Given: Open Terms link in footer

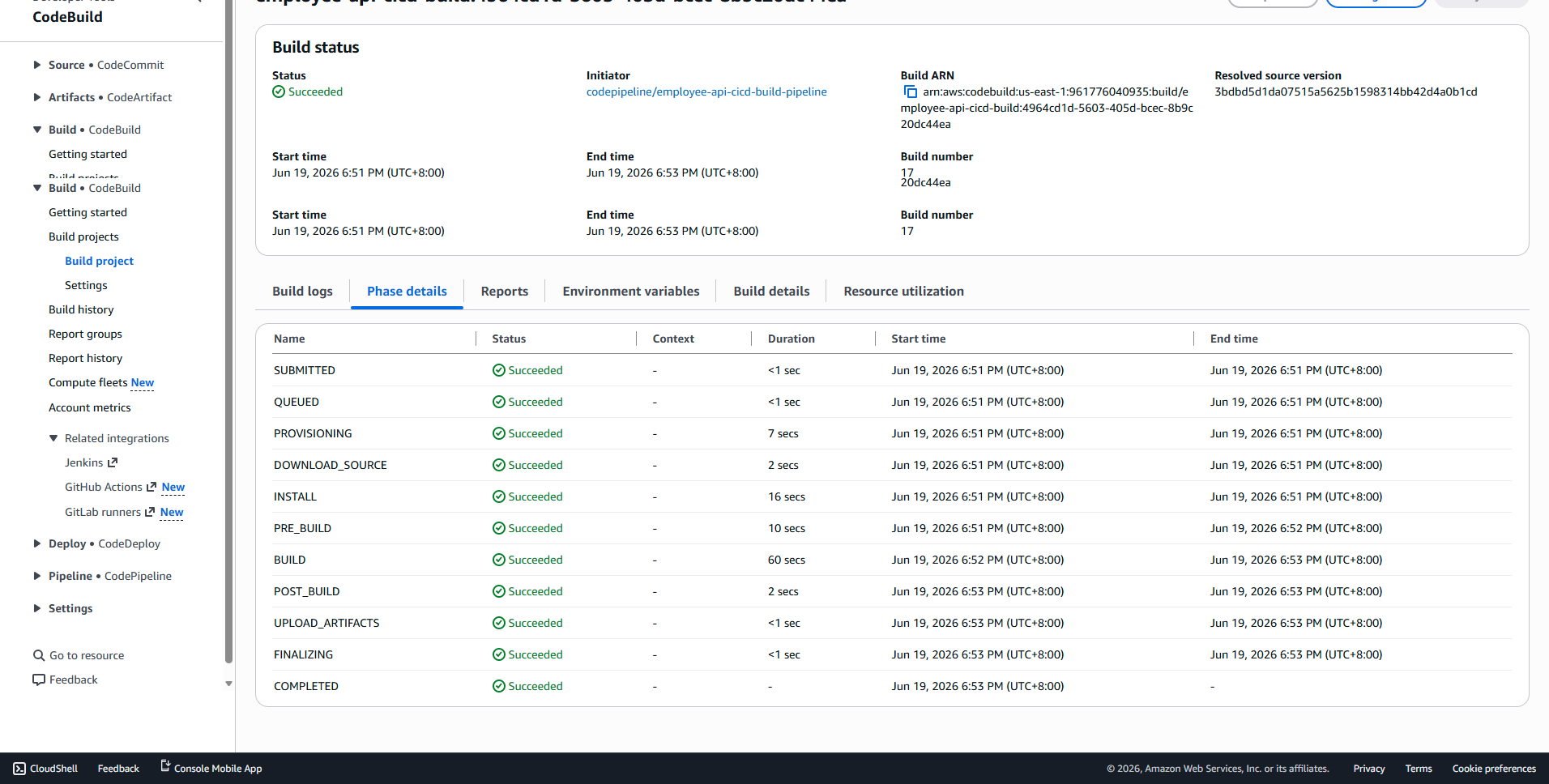Looking at the screenshot, I should coord(1419,769).
